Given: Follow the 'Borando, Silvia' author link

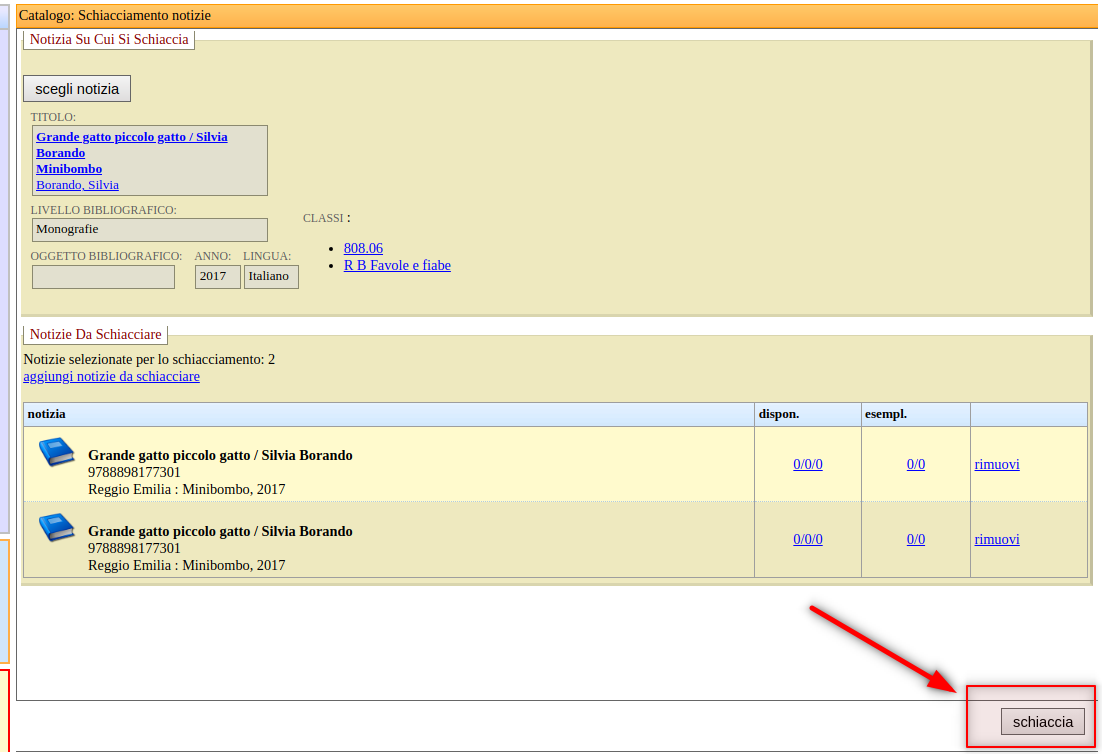Looking at the screenshot, I should coord(77,185).
